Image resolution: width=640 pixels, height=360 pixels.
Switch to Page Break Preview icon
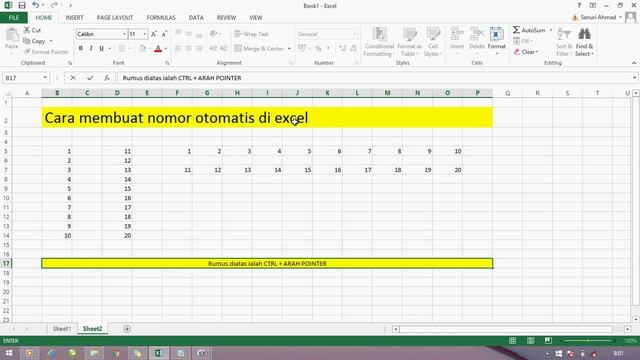point(548,340)
